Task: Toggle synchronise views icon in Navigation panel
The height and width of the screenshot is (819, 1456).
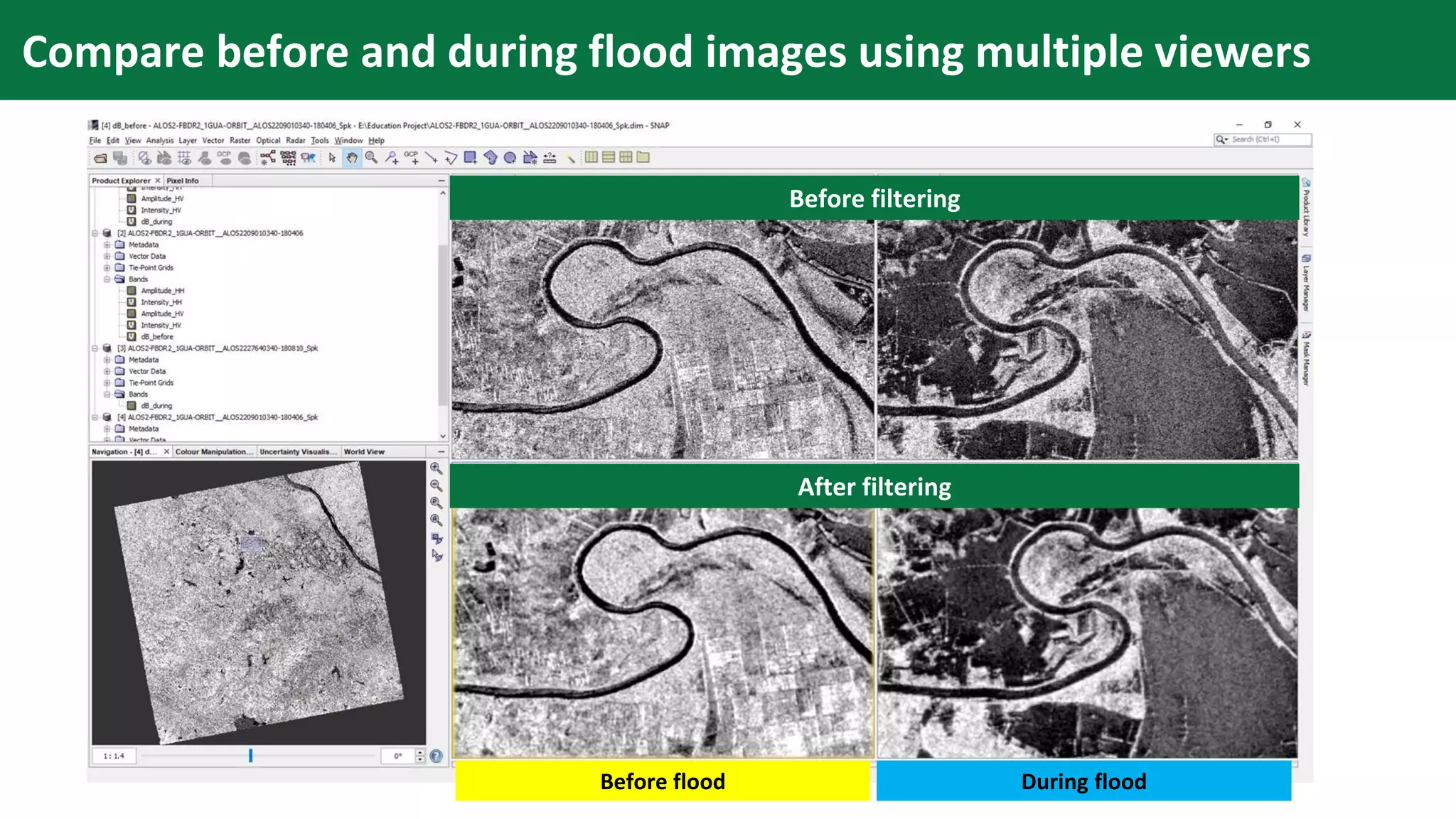Action: click(437, 538)
